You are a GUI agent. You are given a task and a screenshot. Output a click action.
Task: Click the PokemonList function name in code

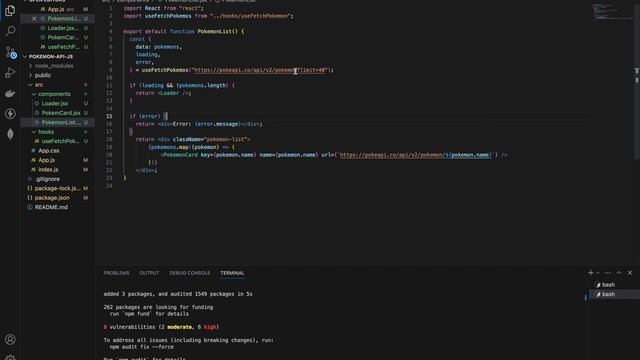(x=215, y=31)
